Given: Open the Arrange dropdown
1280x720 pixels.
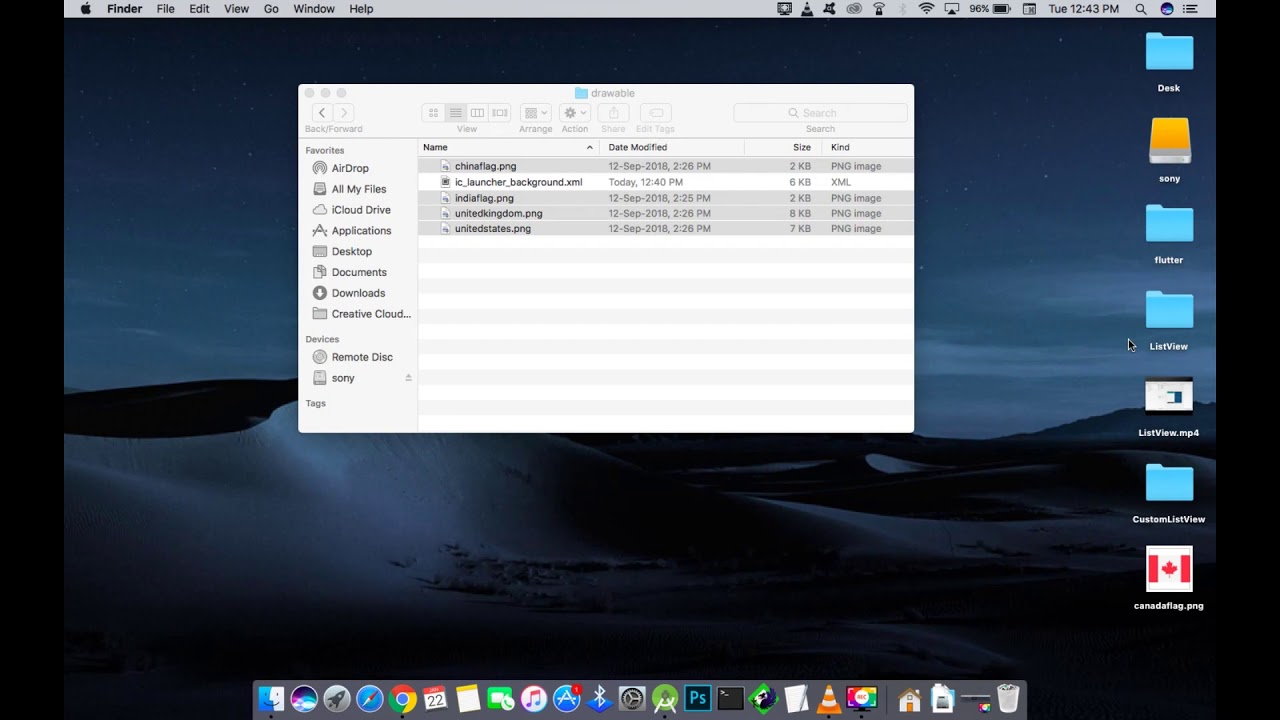Looking at the screenshot, I should pyautogui.click(x=535, y=113).
